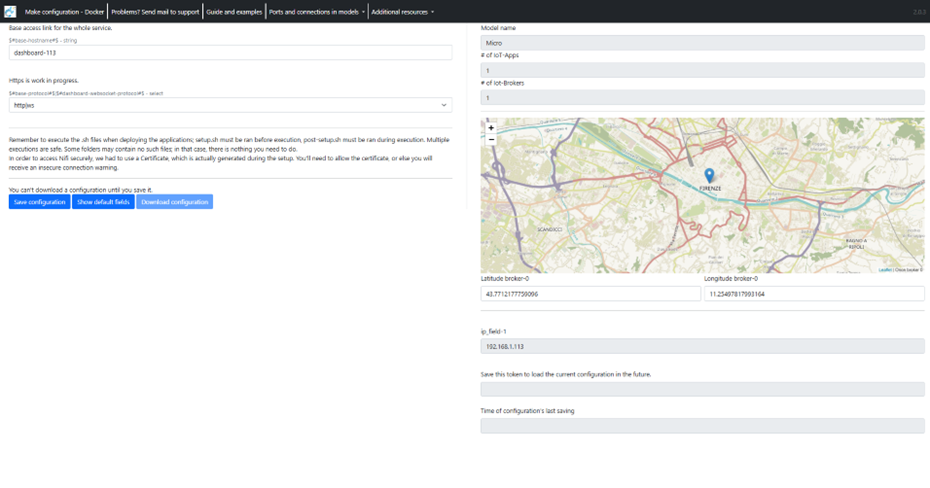Image resolution: width=930 pixels, height=488 pixels.
Task: Click the Download configuration button
Action: click(174, 202)
